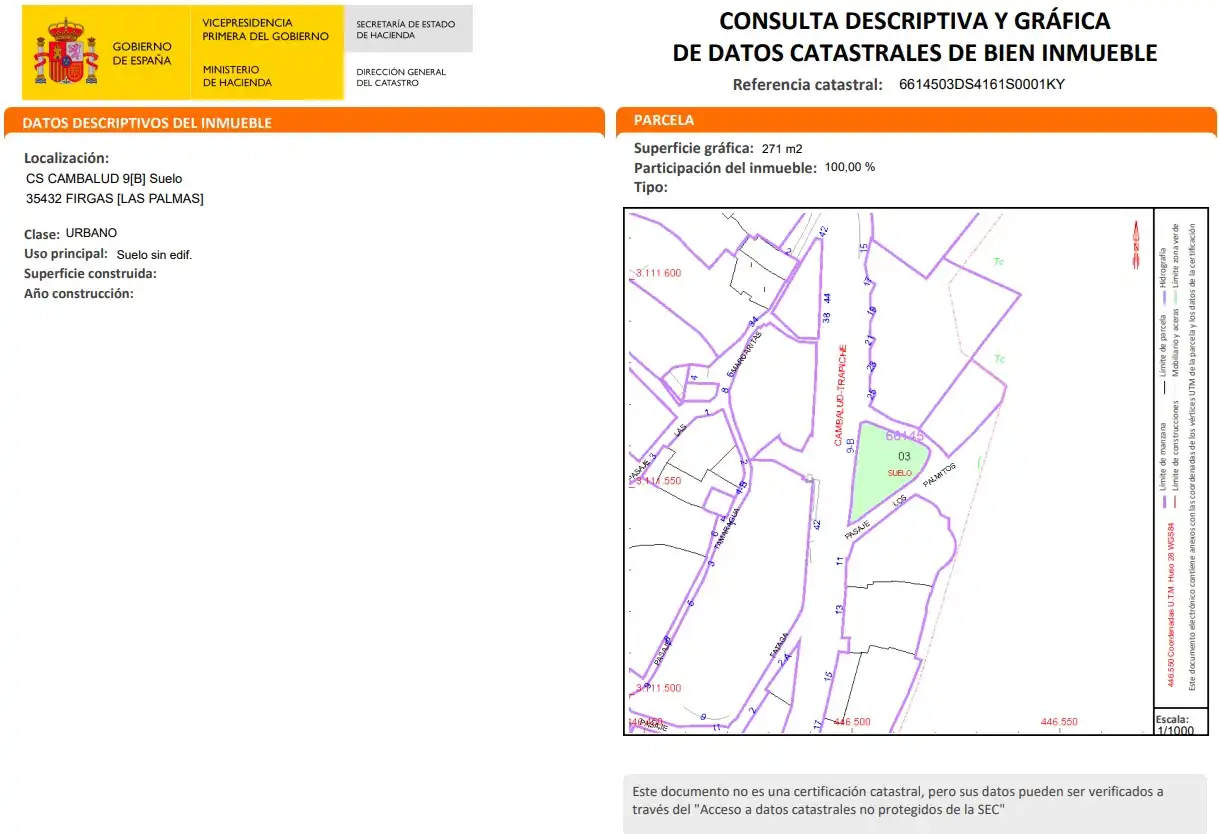Viewport: 1219px width, 834px height.
Task: Click the Escala 1/1000 scale box
Action: [x=1174, y=724]
